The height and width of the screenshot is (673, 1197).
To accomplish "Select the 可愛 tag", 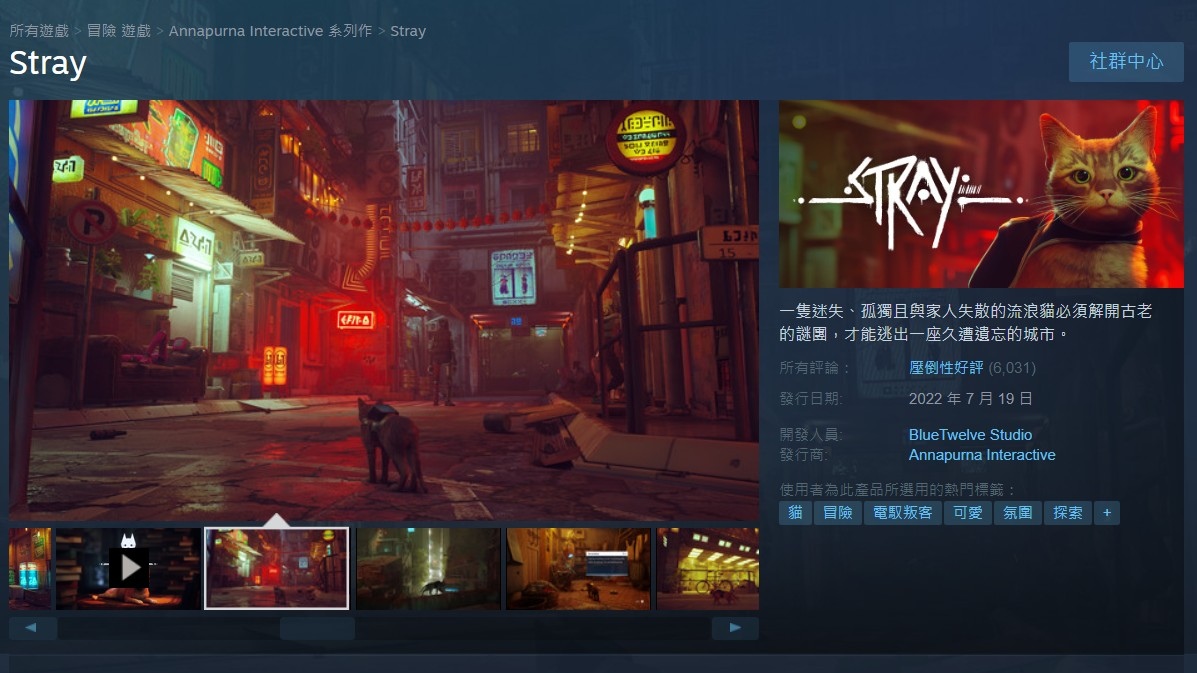I will pos(967,513).
